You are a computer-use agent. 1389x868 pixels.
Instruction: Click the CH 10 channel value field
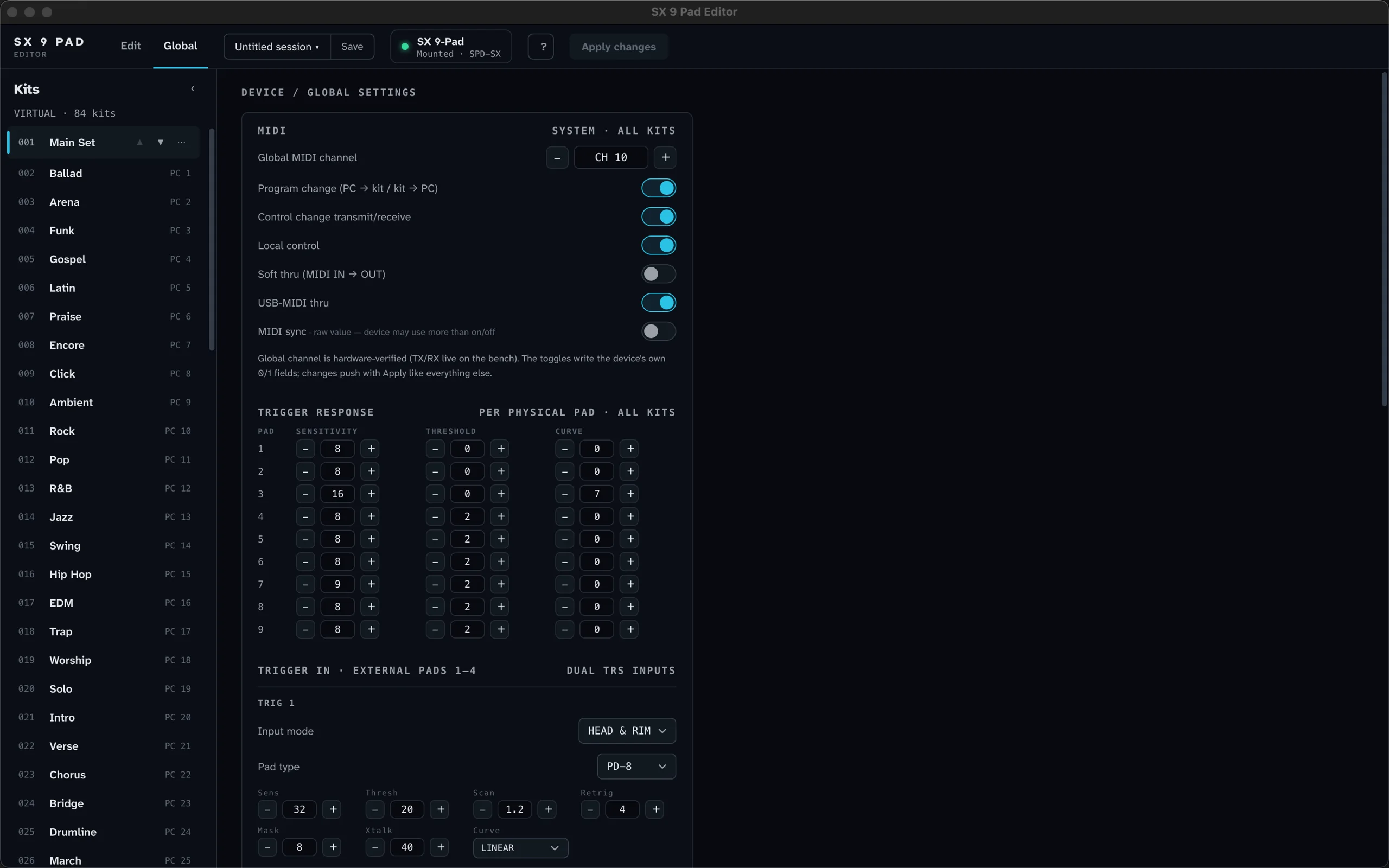pos(611,157)
